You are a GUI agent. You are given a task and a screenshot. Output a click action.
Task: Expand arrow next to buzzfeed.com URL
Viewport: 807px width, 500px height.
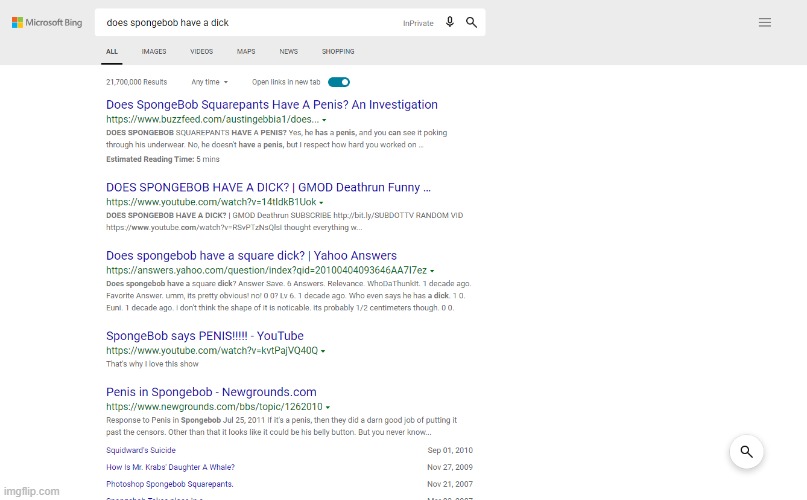pyautogui.click(x=324, y=120)
